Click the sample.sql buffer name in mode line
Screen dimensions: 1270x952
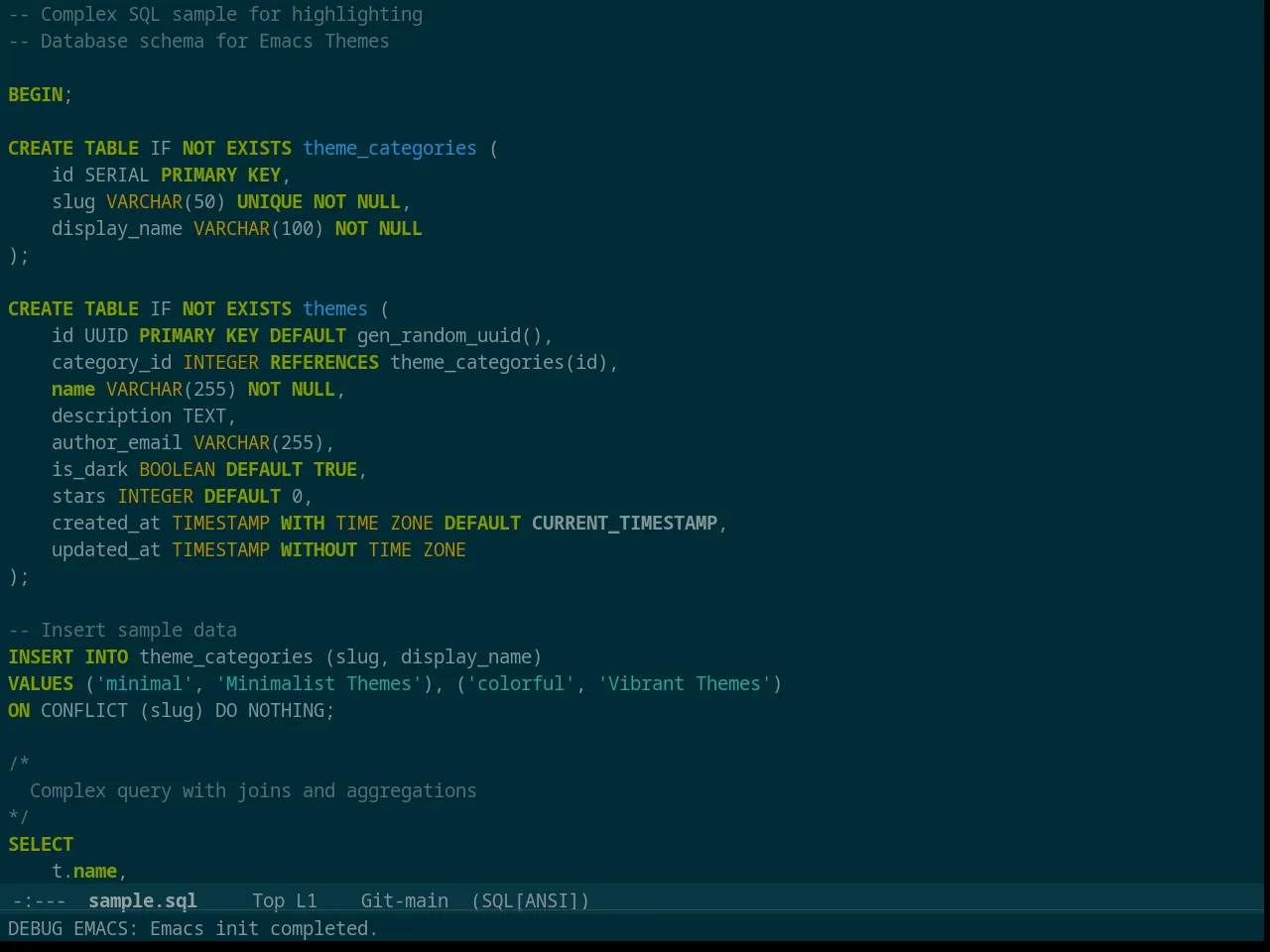tap(143, 900)
